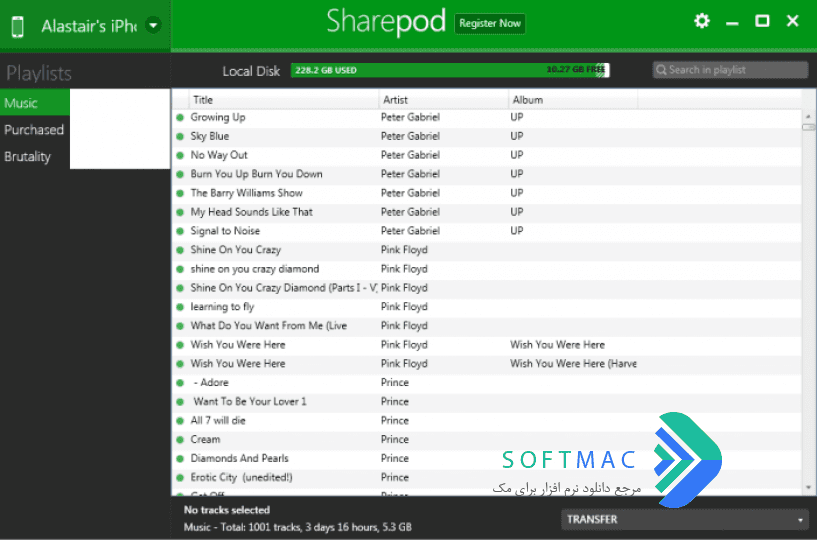The width and height of the screenshot is (817, 540).
Task: Click Pink Floyd artist in learning to fly row
Action: coord(404,306)
